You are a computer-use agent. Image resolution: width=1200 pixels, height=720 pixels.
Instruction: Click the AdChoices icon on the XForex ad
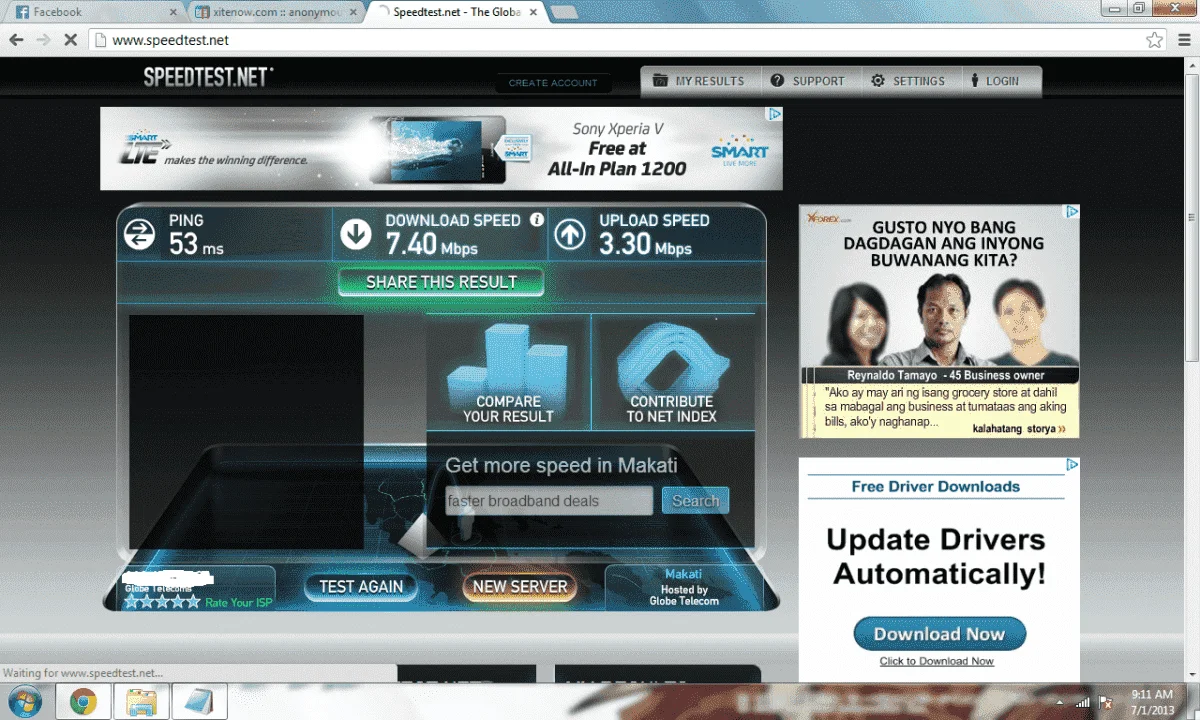[1072, 212]
